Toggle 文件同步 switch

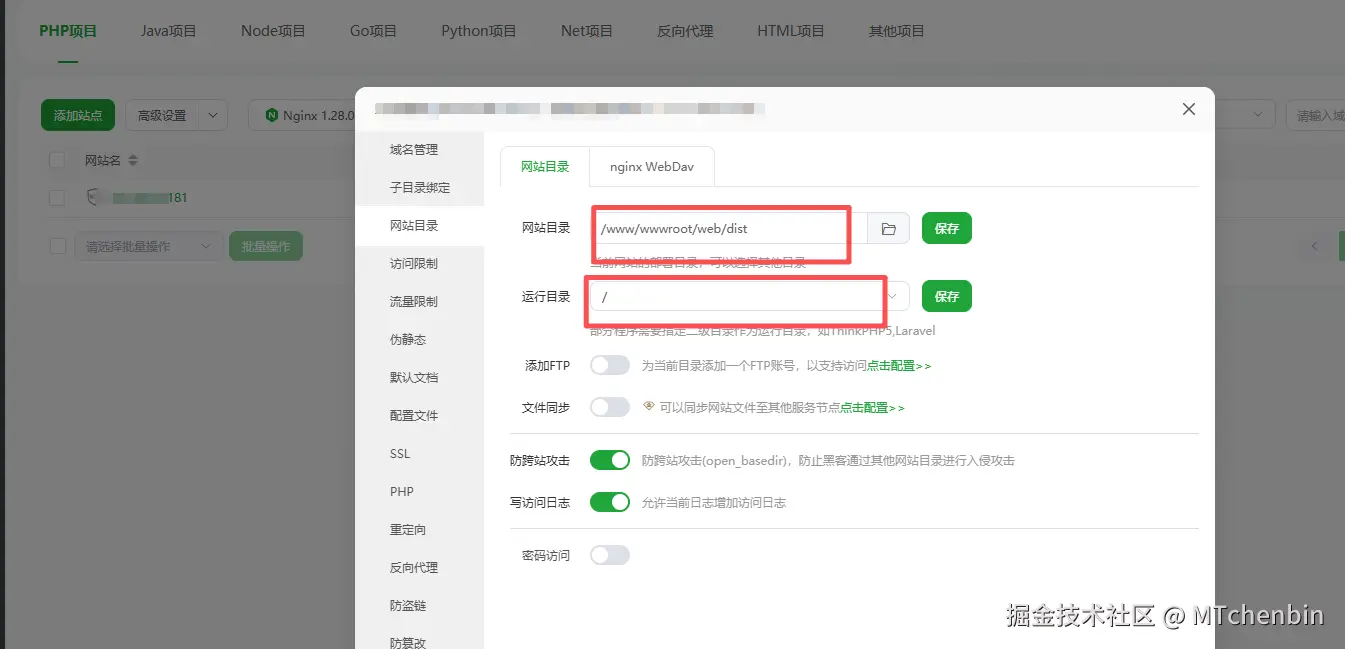[x=609, y=407]
